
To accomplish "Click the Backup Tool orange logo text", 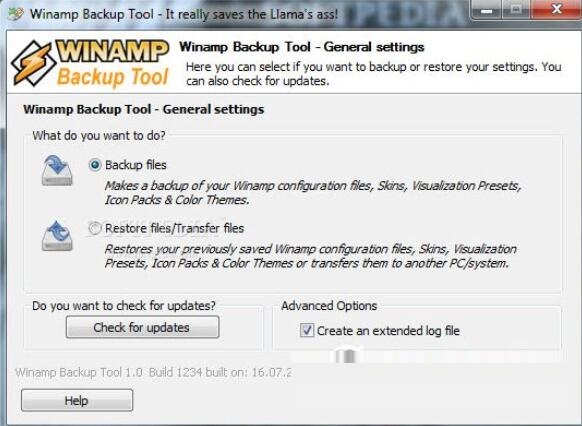I will [113, 77].
